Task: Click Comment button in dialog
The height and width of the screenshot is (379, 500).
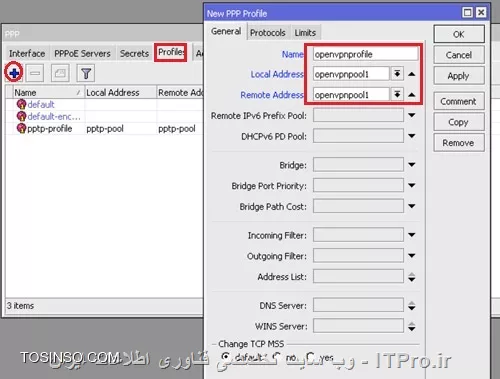Action: pyautogui.click(x=459, y=101)
